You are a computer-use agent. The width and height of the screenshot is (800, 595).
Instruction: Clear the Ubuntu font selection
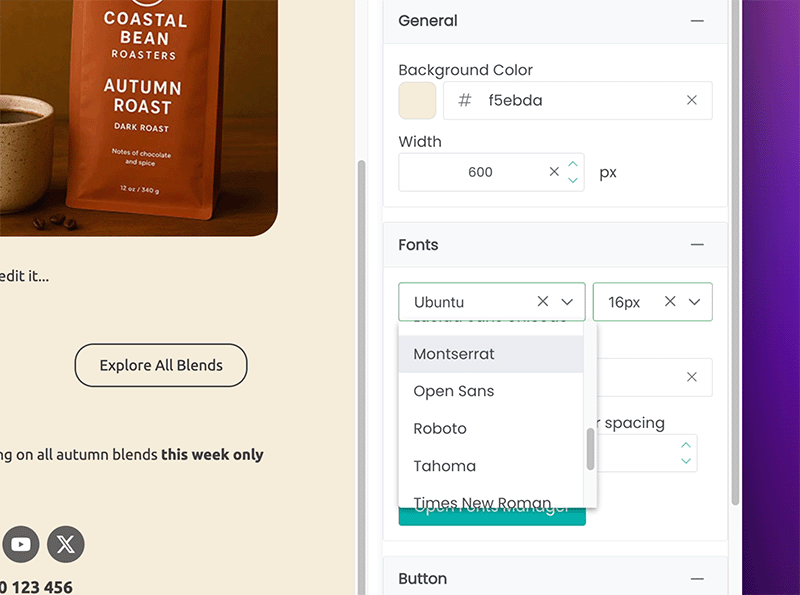(x=542, y=302)
